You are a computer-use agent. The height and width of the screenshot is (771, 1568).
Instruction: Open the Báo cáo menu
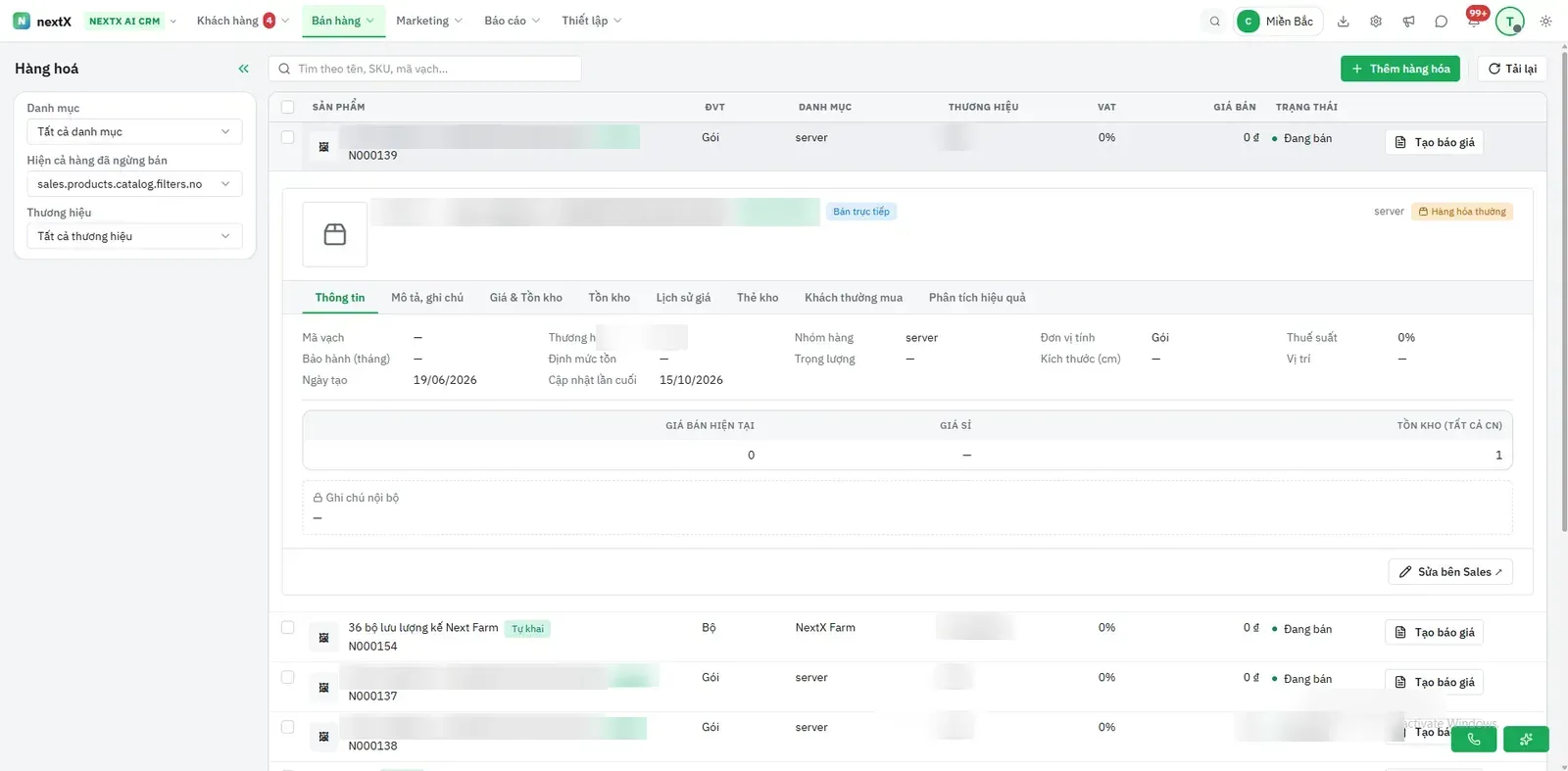point(513,21)
